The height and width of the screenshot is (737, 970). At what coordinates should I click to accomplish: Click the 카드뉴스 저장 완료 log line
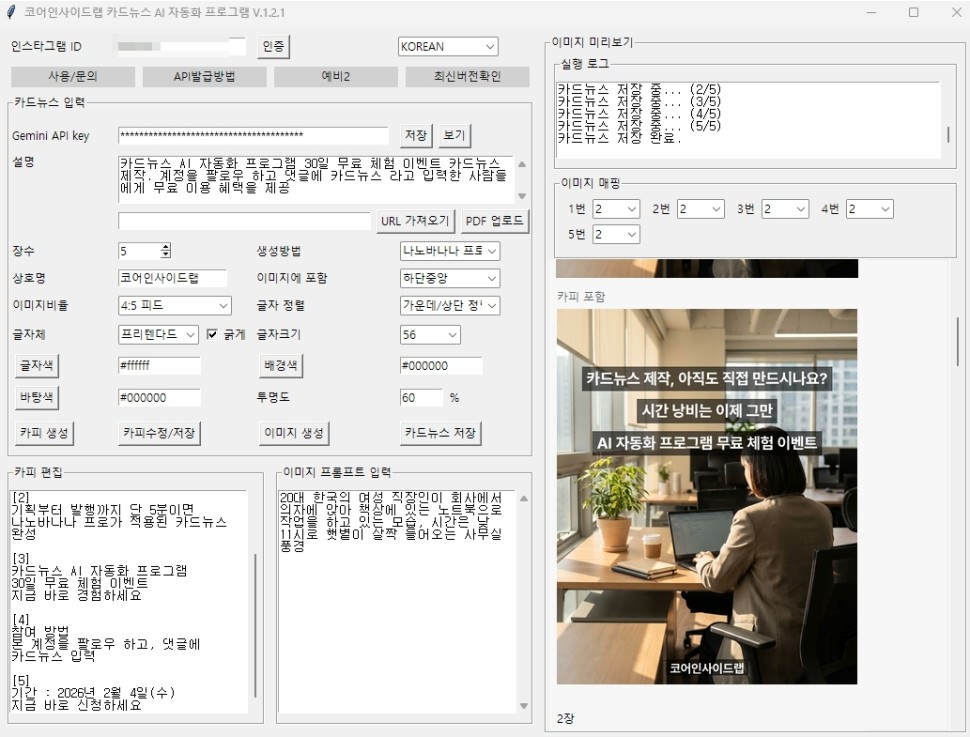pyautogui.click(x=619, y=138)
